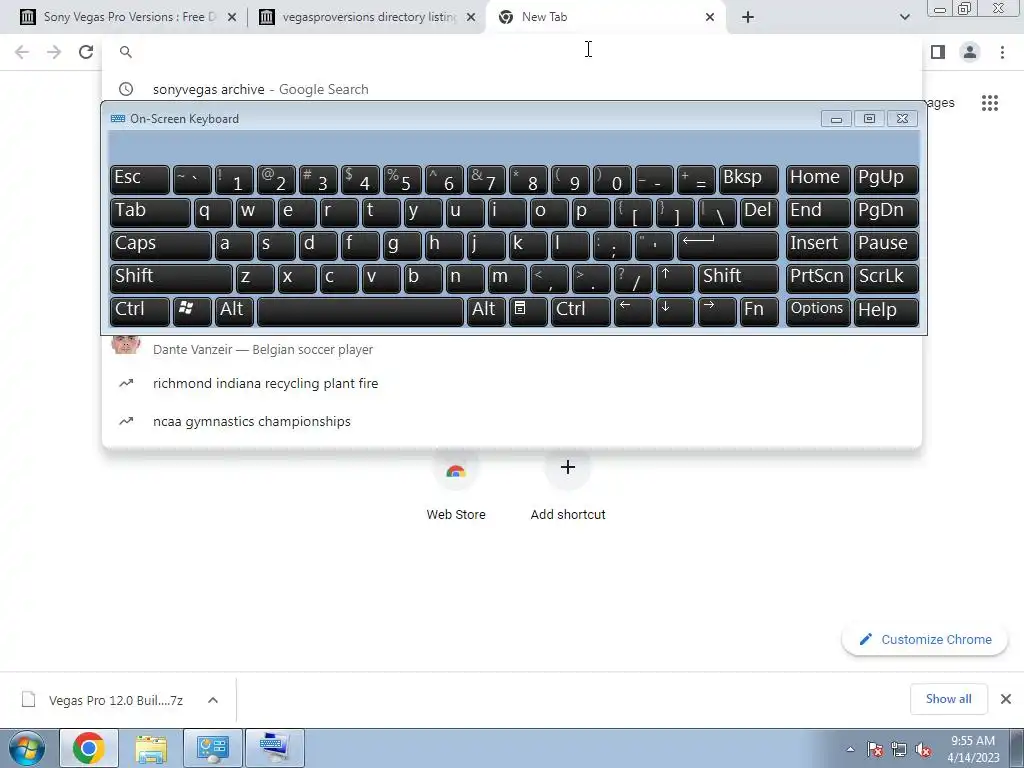Open a new tab with plus button

[x=748, y=17]
